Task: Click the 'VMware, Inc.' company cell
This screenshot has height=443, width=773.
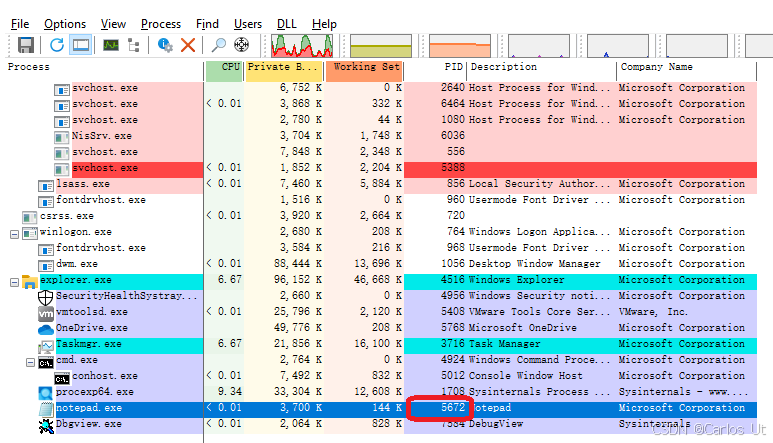Action: [x=653, y=312]
